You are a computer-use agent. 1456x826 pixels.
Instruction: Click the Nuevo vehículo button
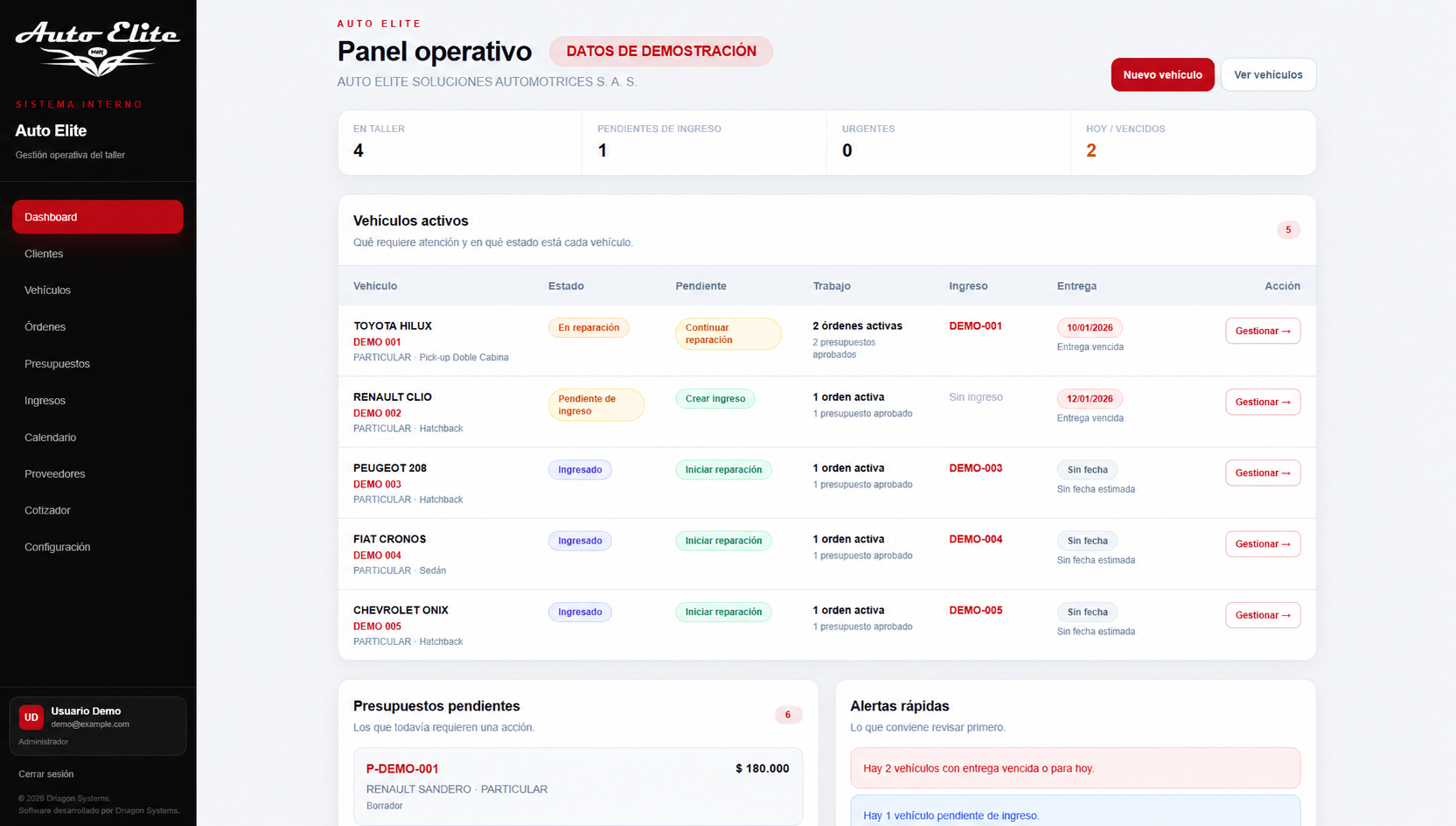click(1162, 74)
